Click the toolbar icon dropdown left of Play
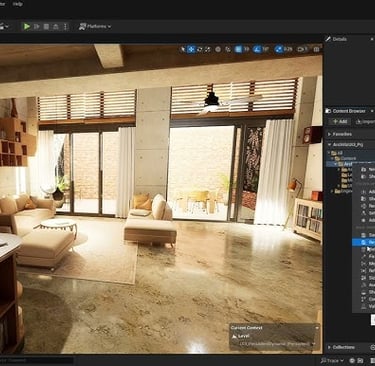 pos(5,26)
